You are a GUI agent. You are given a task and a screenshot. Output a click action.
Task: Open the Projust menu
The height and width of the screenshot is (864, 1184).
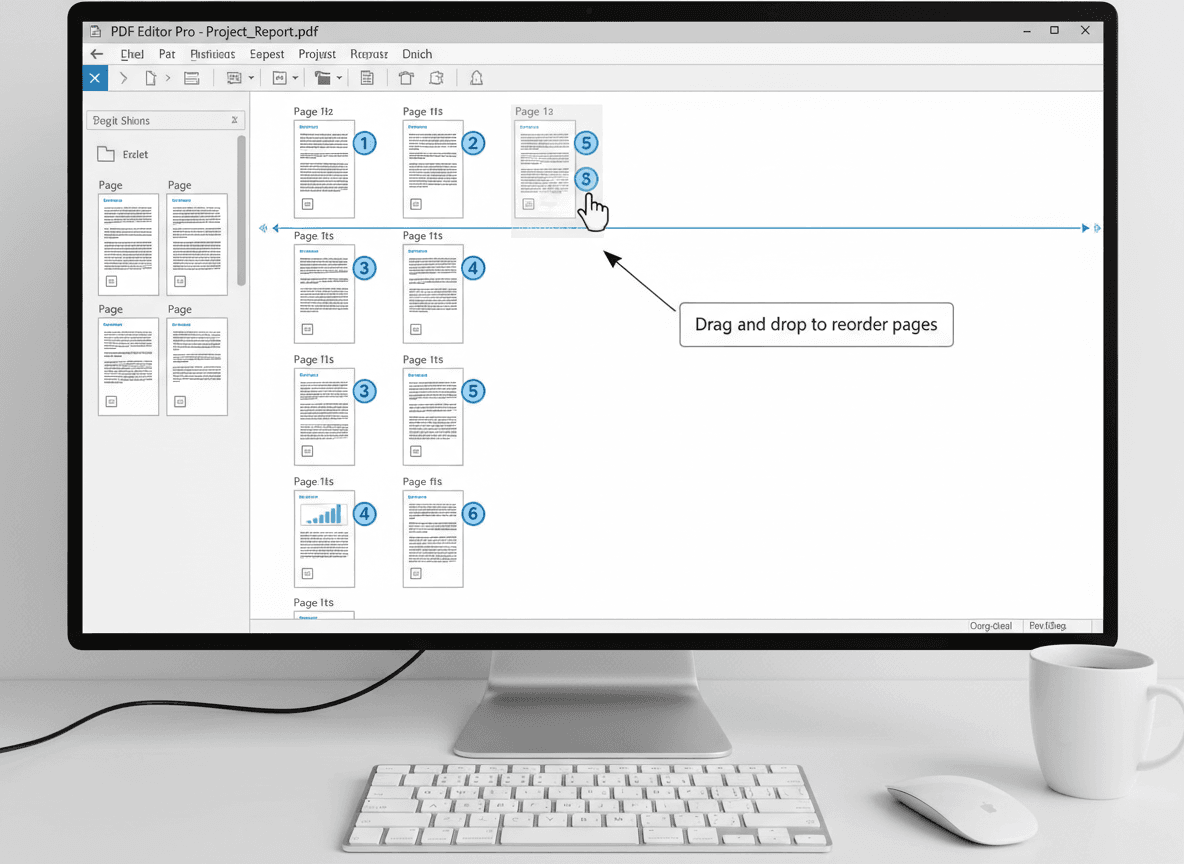click(317, 54)
